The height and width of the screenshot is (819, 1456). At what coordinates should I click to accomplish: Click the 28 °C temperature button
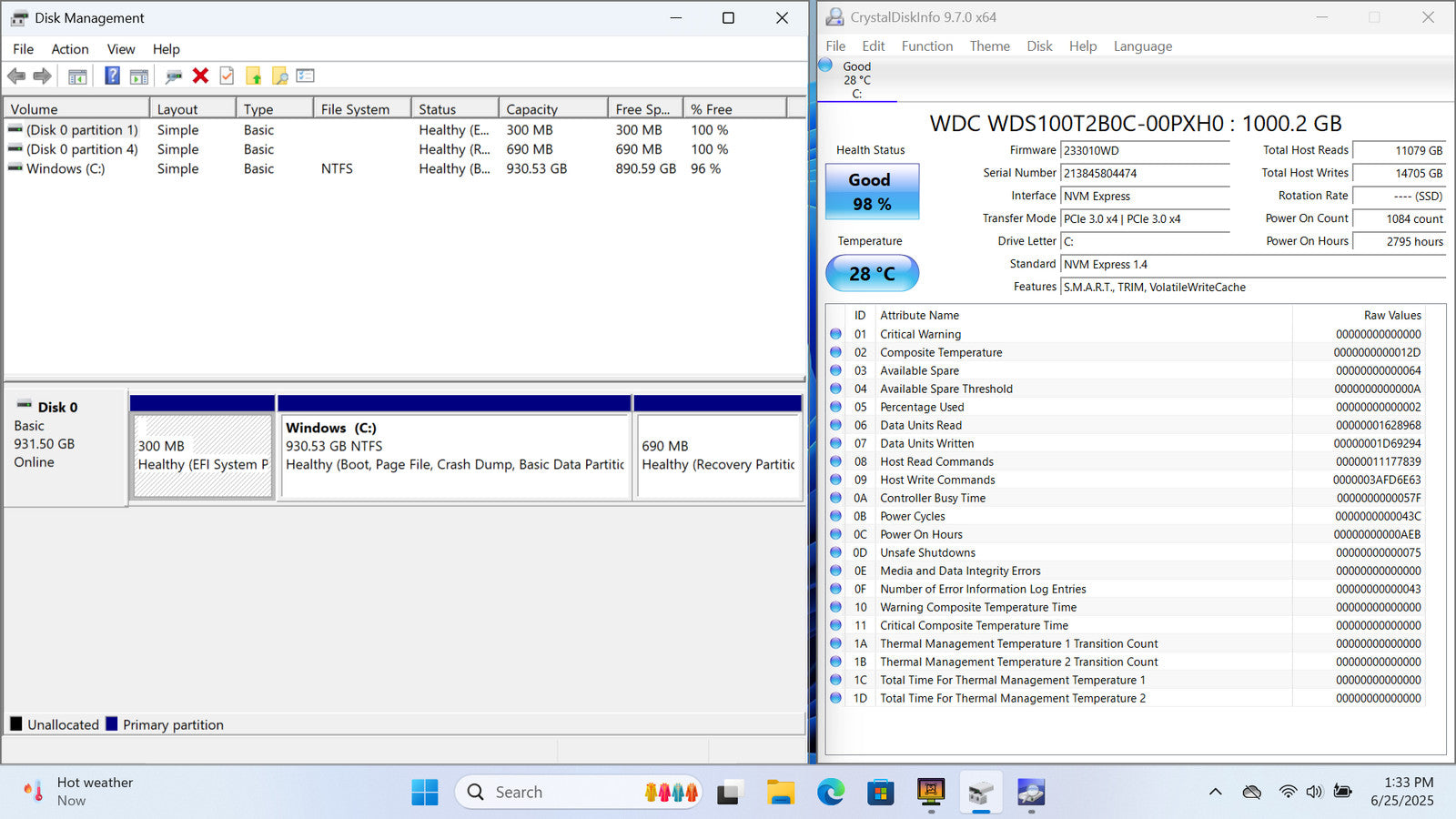pos(872,273)
